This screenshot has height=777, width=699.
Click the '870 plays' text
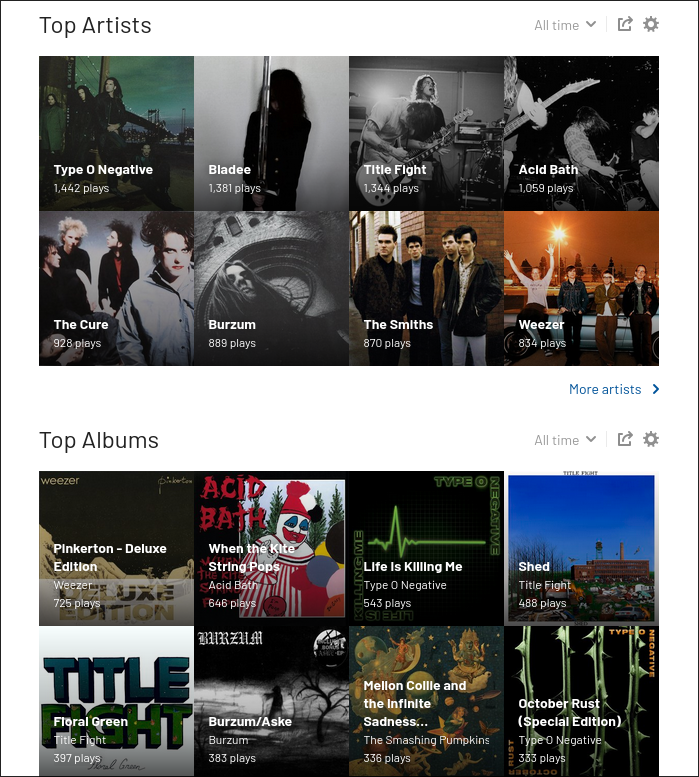387,343
